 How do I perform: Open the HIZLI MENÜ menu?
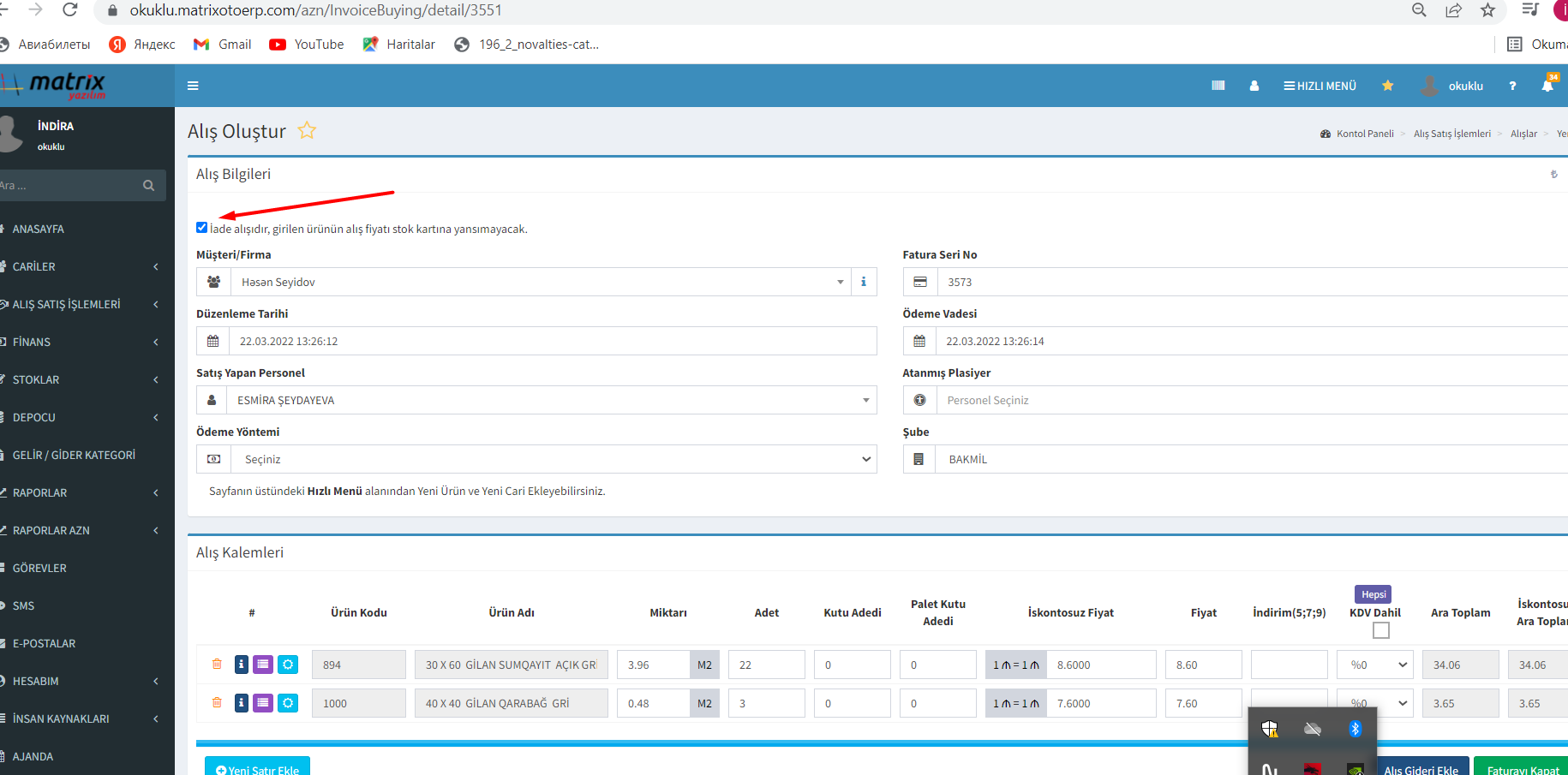click(1320, 86)
